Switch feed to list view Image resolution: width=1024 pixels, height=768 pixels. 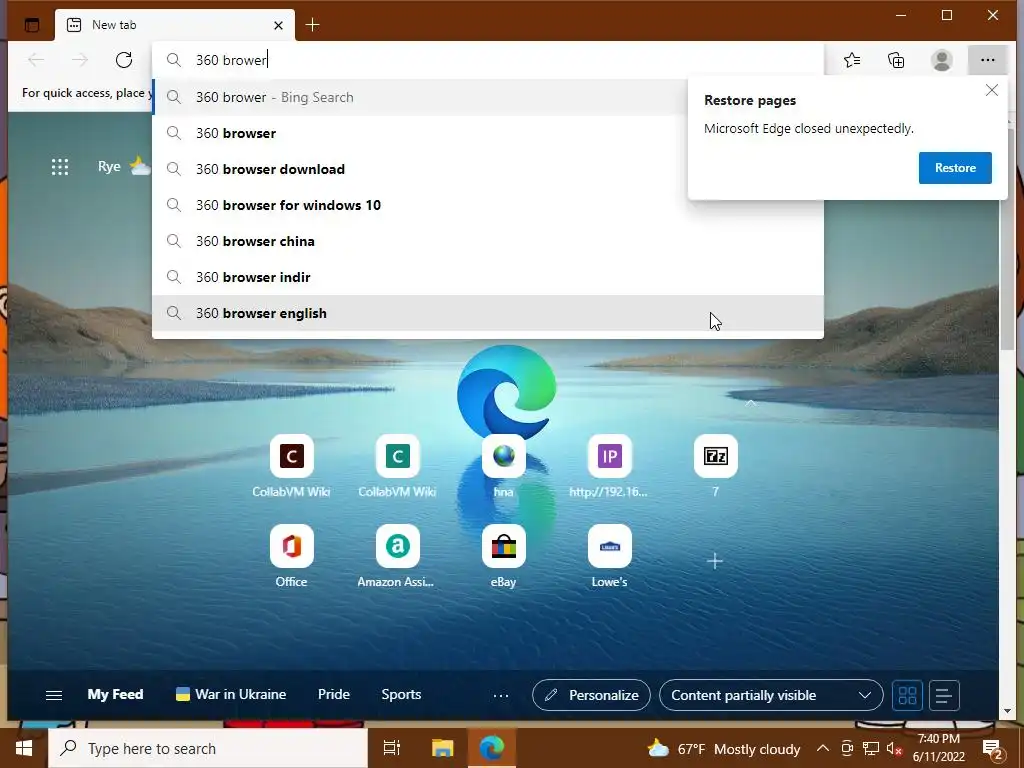coord(944,696)
